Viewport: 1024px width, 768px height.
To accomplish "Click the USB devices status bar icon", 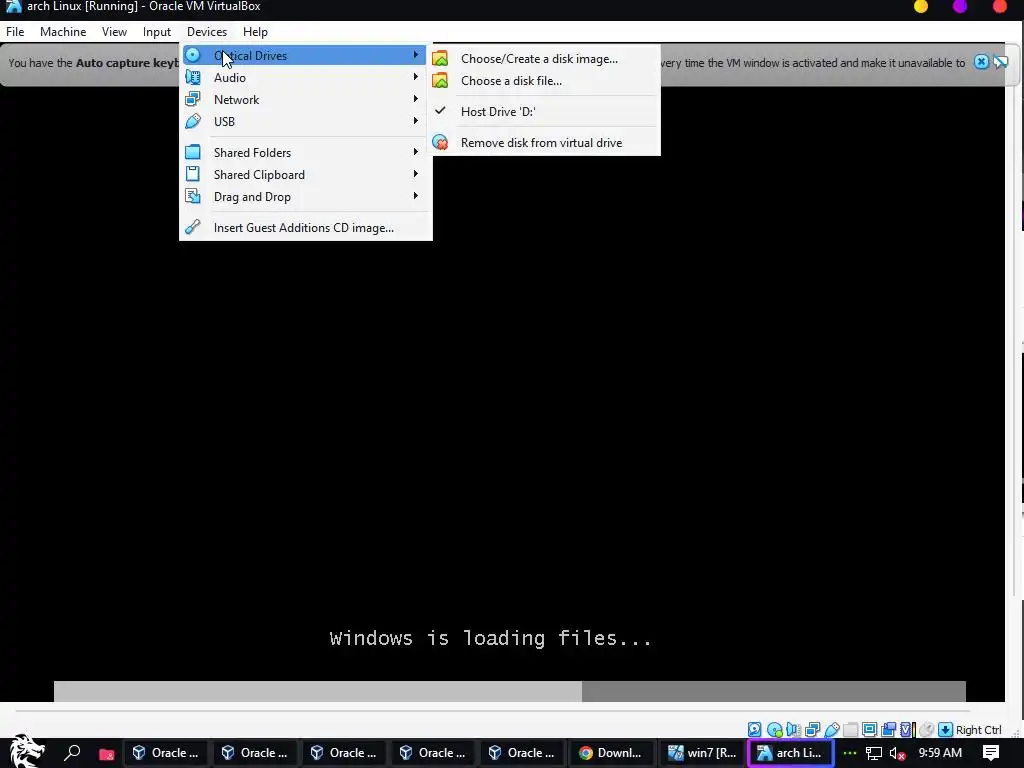I will (x=831, y=729).
